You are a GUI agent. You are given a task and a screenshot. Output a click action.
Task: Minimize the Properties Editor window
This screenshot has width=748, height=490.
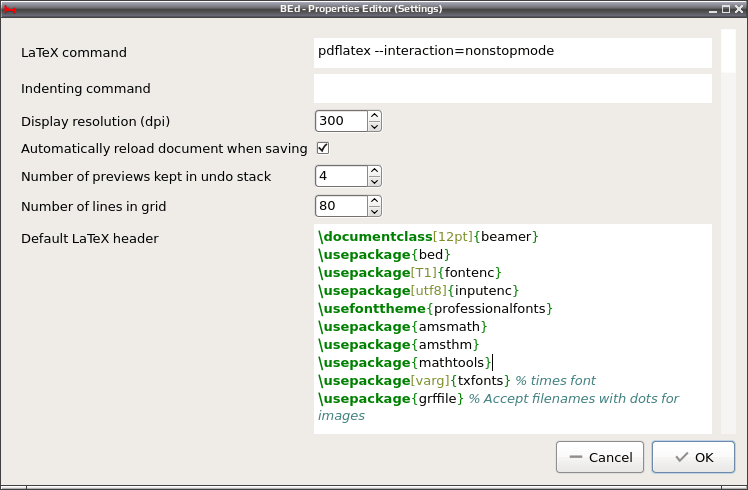[713, 9]
